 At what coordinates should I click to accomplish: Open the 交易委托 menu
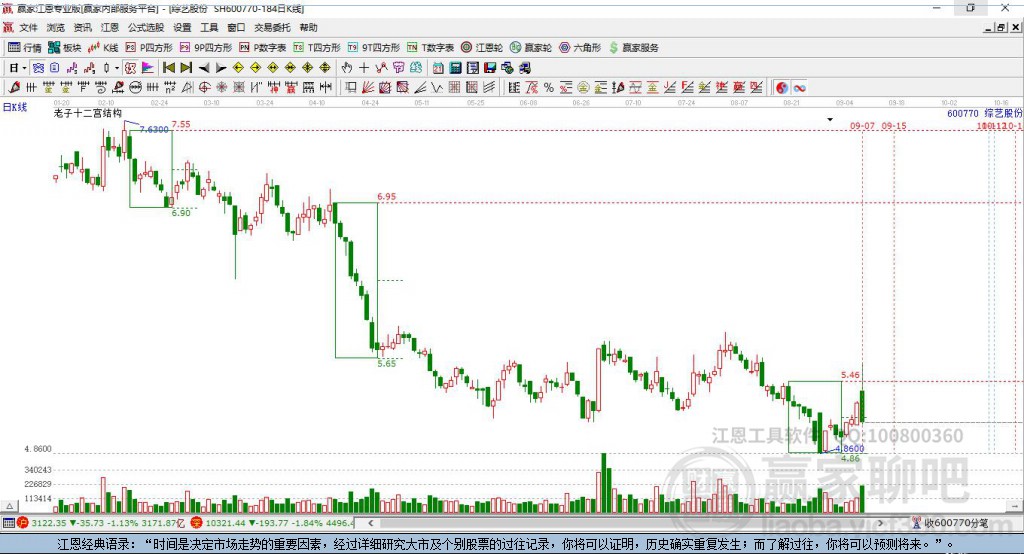[x=272, y=27]
